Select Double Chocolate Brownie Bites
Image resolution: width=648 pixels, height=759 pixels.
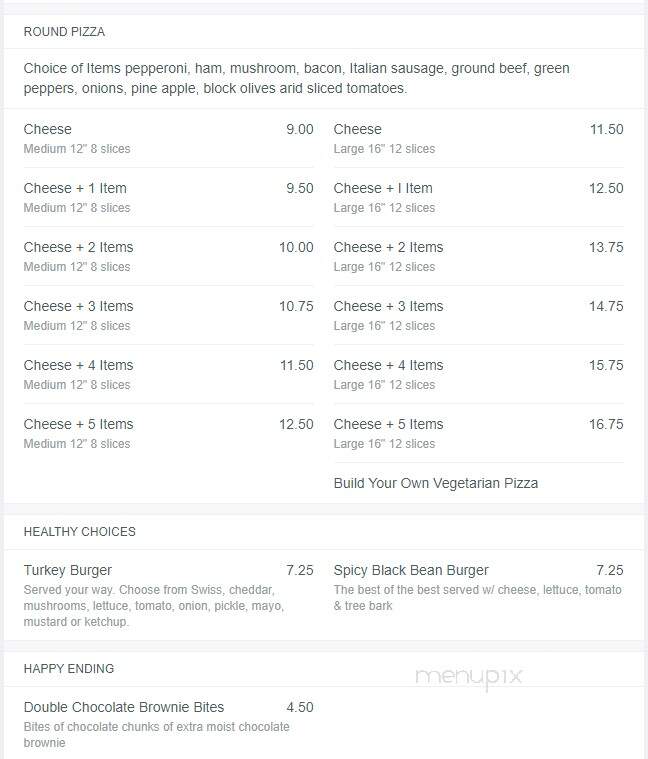tap(168, 724)
